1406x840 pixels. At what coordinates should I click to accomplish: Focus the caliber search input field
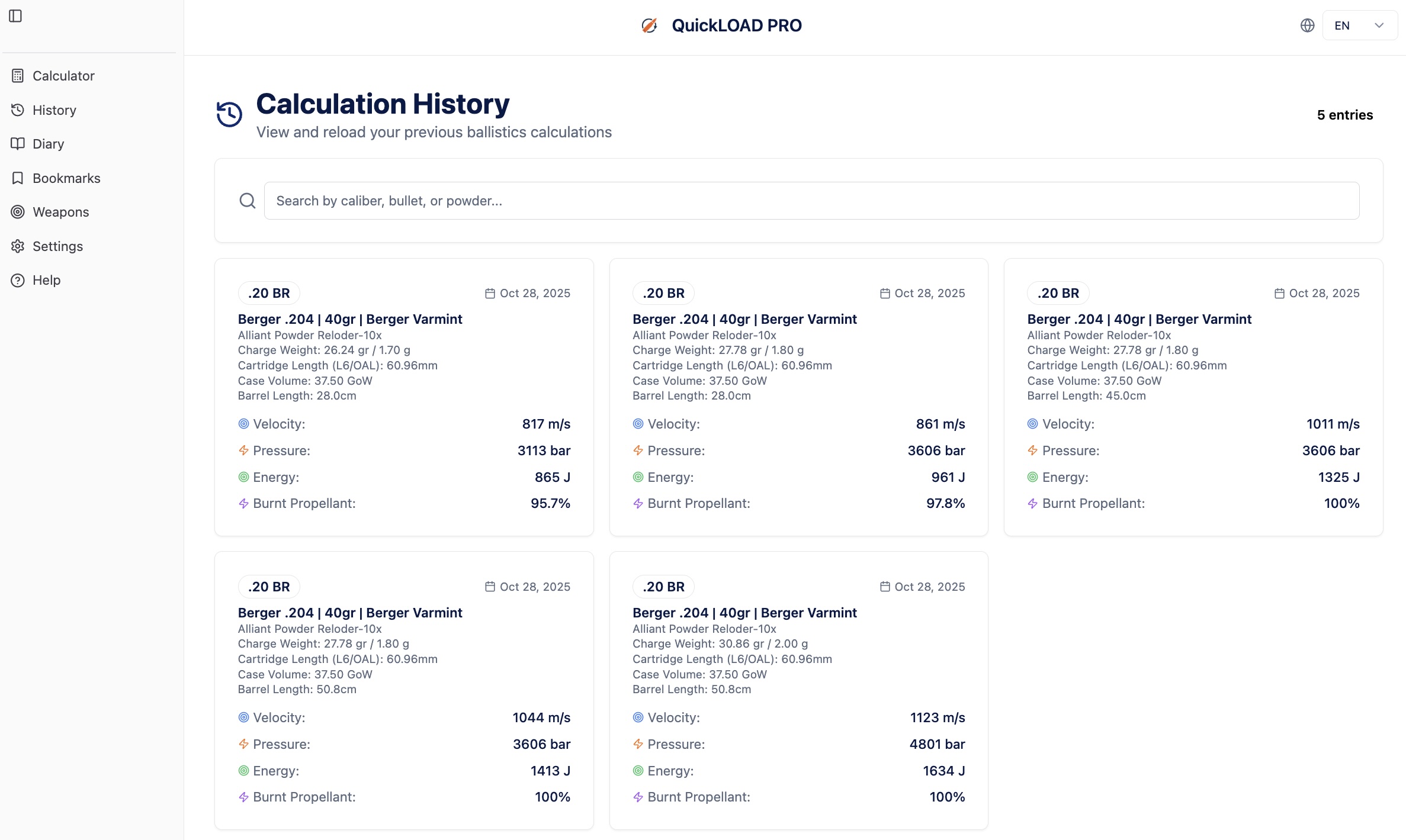coord(811,201)
